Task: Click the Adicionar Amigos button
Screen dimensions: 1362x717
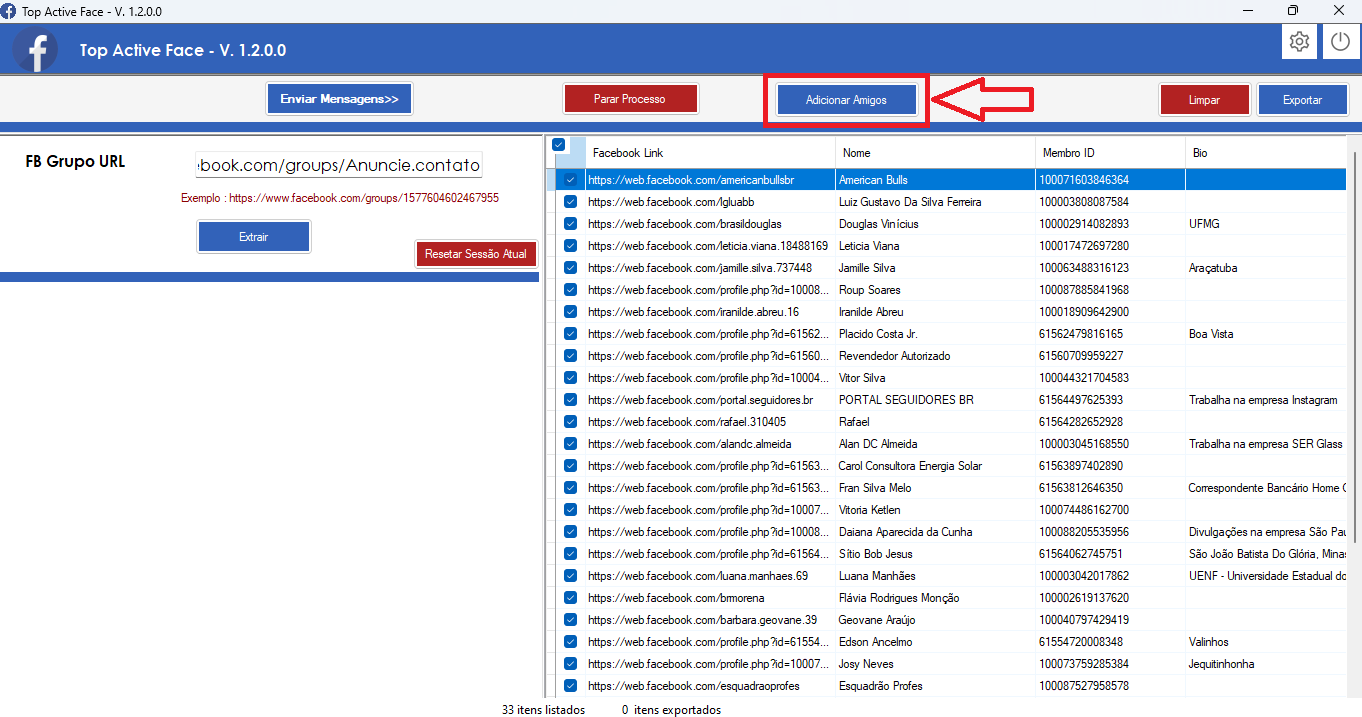Action: coord(846,100)
